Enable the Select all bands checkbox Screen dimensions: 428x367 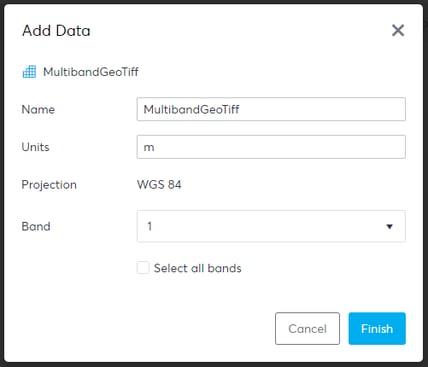143,268
